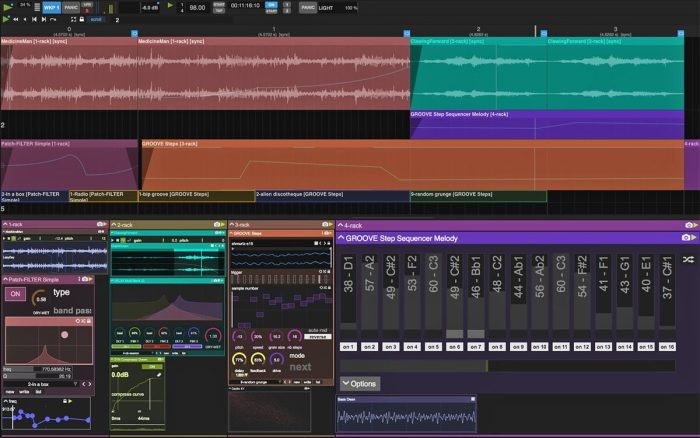
Task: Select the '1-bip groove [GROOVE Steps]' preset clip
Action: tap(197, 196)
